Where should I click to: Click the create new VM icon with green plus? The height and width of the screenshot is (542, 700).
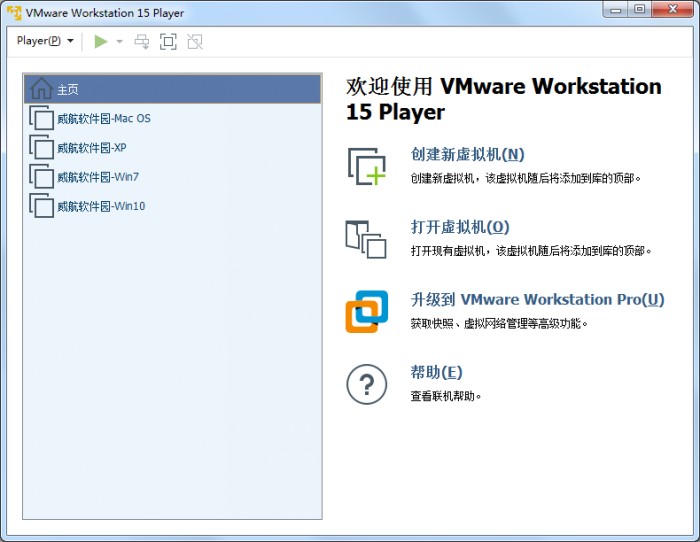(367, 167)
